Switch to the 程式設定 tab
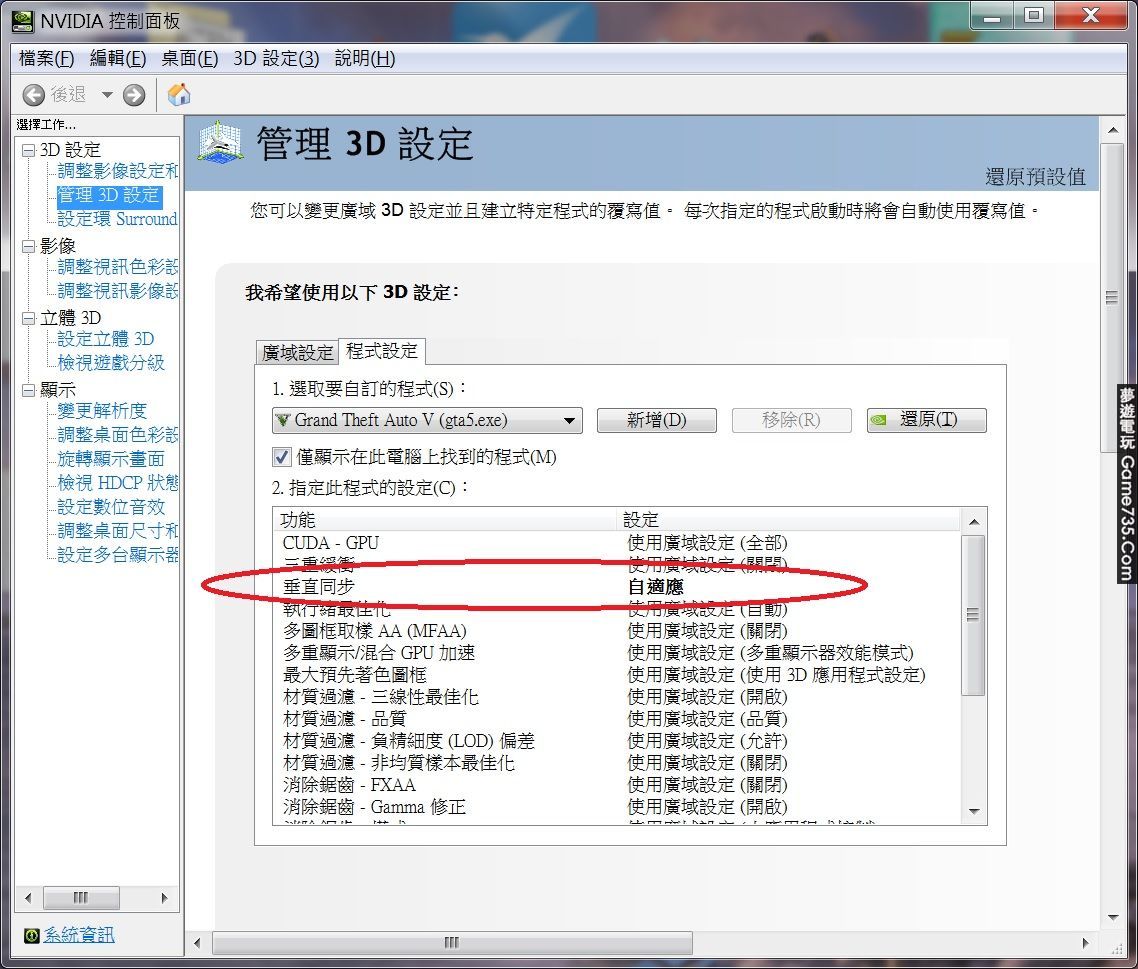The image size is (1138, 969). tap(382, 351)
